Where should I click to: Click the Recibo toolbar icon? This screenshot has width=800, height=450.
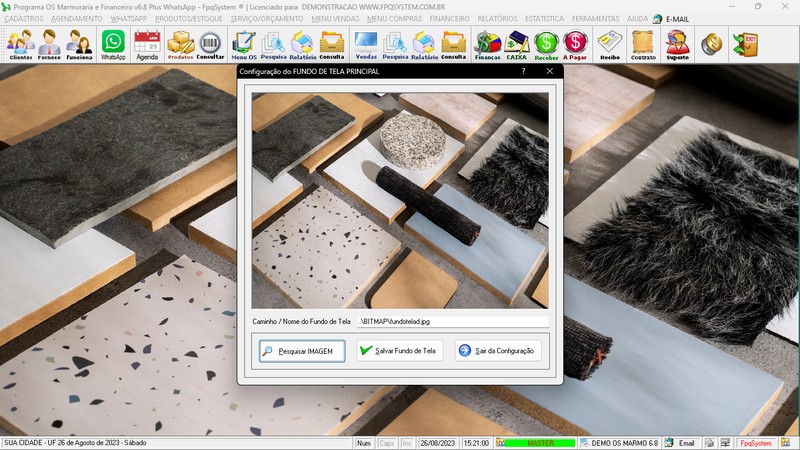tap(609, 45)
